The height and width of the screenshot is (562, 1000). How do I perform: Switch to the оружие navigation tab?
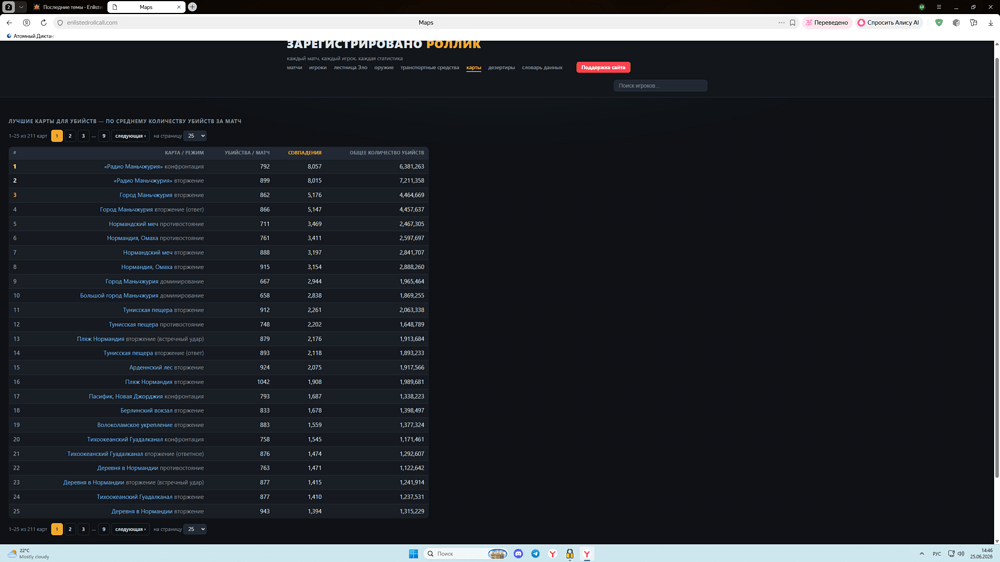[384, 68]
